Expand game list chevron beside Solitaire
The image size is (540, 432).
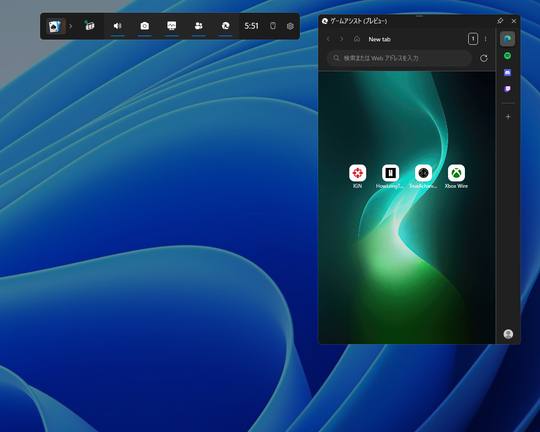coord(71,26)
